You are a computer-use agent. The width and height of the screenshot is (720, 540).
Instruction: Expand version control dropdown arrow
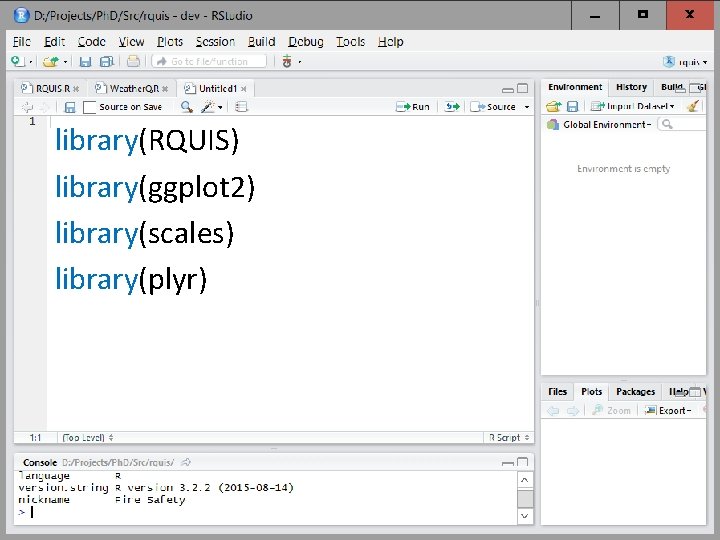(300, 62)
